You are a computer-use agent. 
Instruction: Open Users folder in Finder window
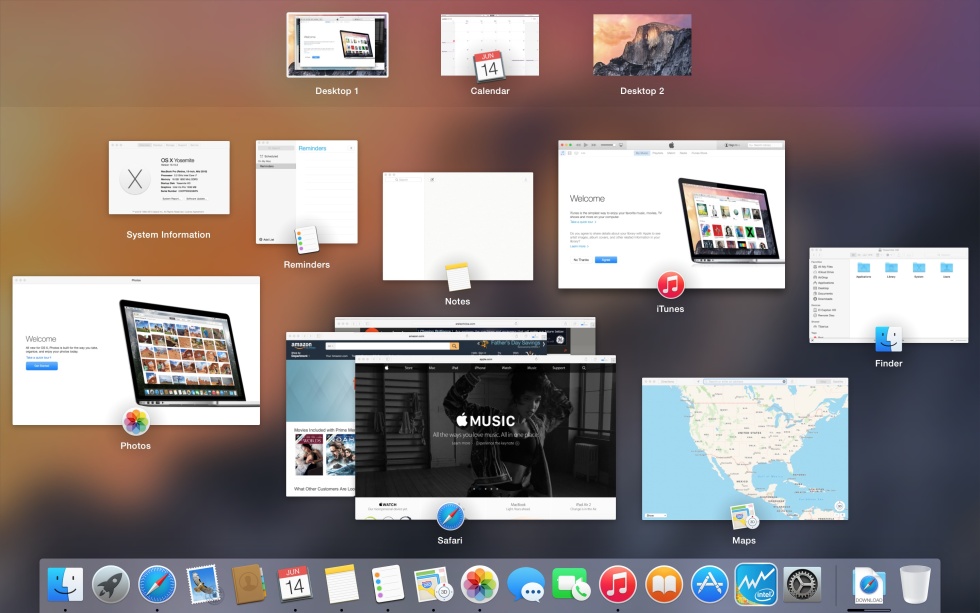pos(946,270)
